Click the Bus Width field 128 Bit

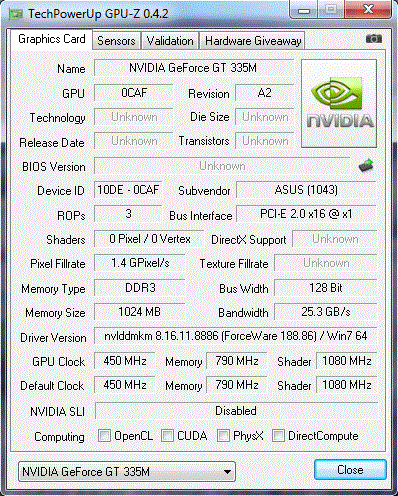point(326,288)
